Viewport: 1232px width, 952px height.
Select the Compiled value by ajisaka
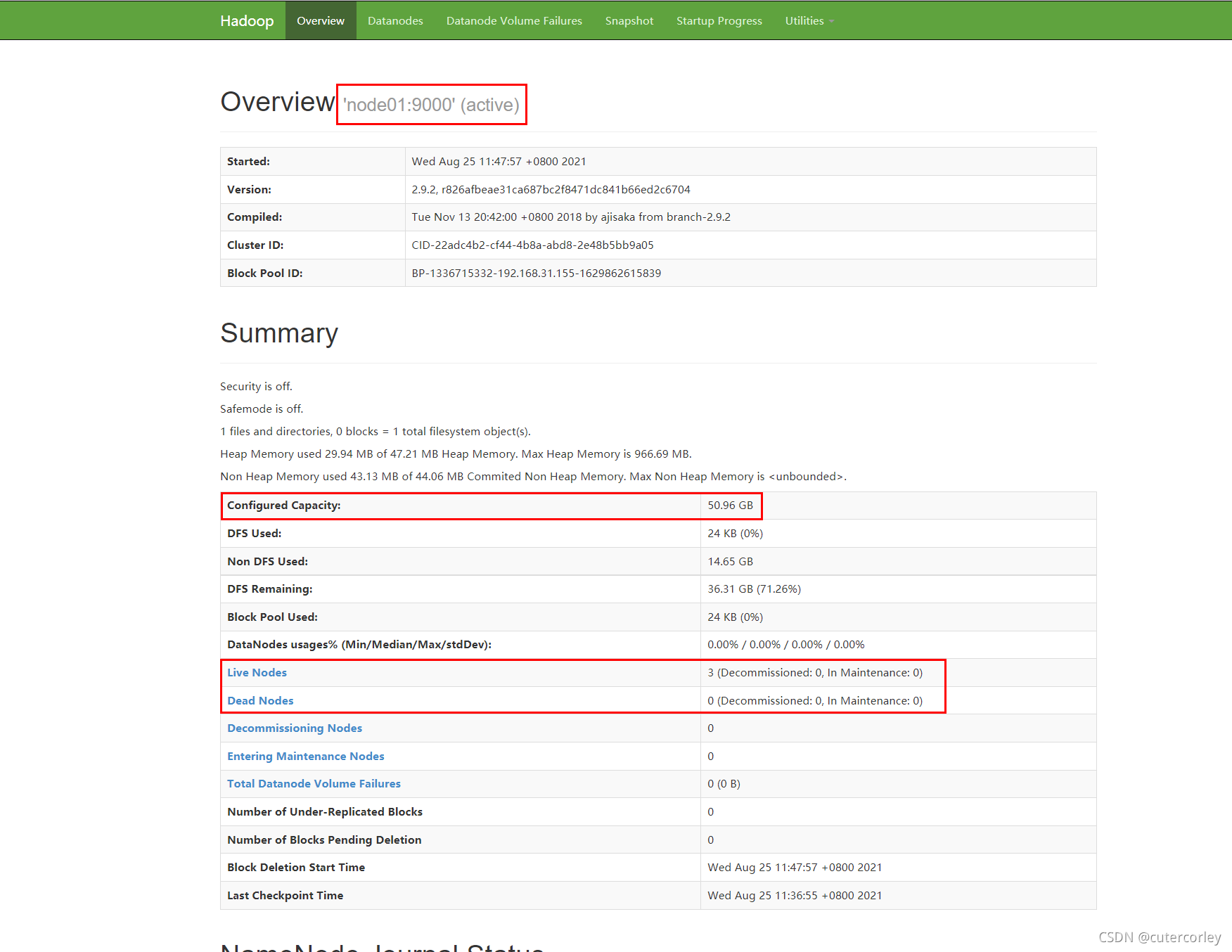(571, 217)
